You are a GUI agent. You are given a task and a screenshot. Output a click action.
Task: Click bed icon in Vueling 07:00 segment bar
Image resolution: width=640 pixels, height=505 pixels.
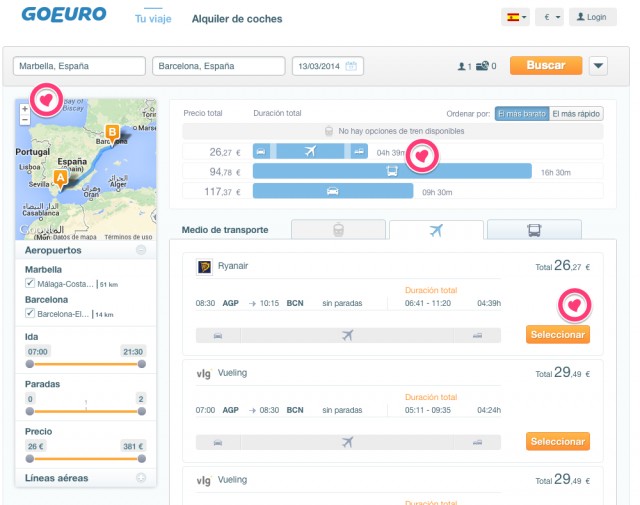pos(477,443)
